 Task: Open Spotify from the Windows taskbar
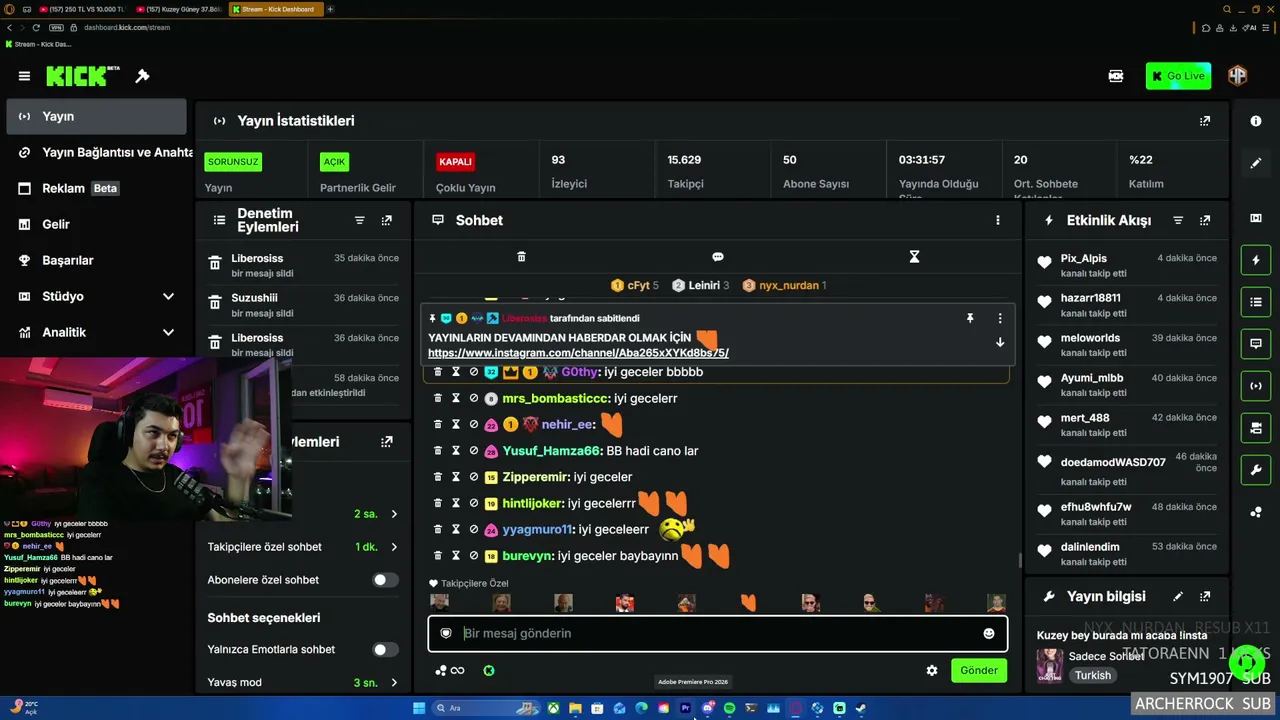tap(728, 708)
